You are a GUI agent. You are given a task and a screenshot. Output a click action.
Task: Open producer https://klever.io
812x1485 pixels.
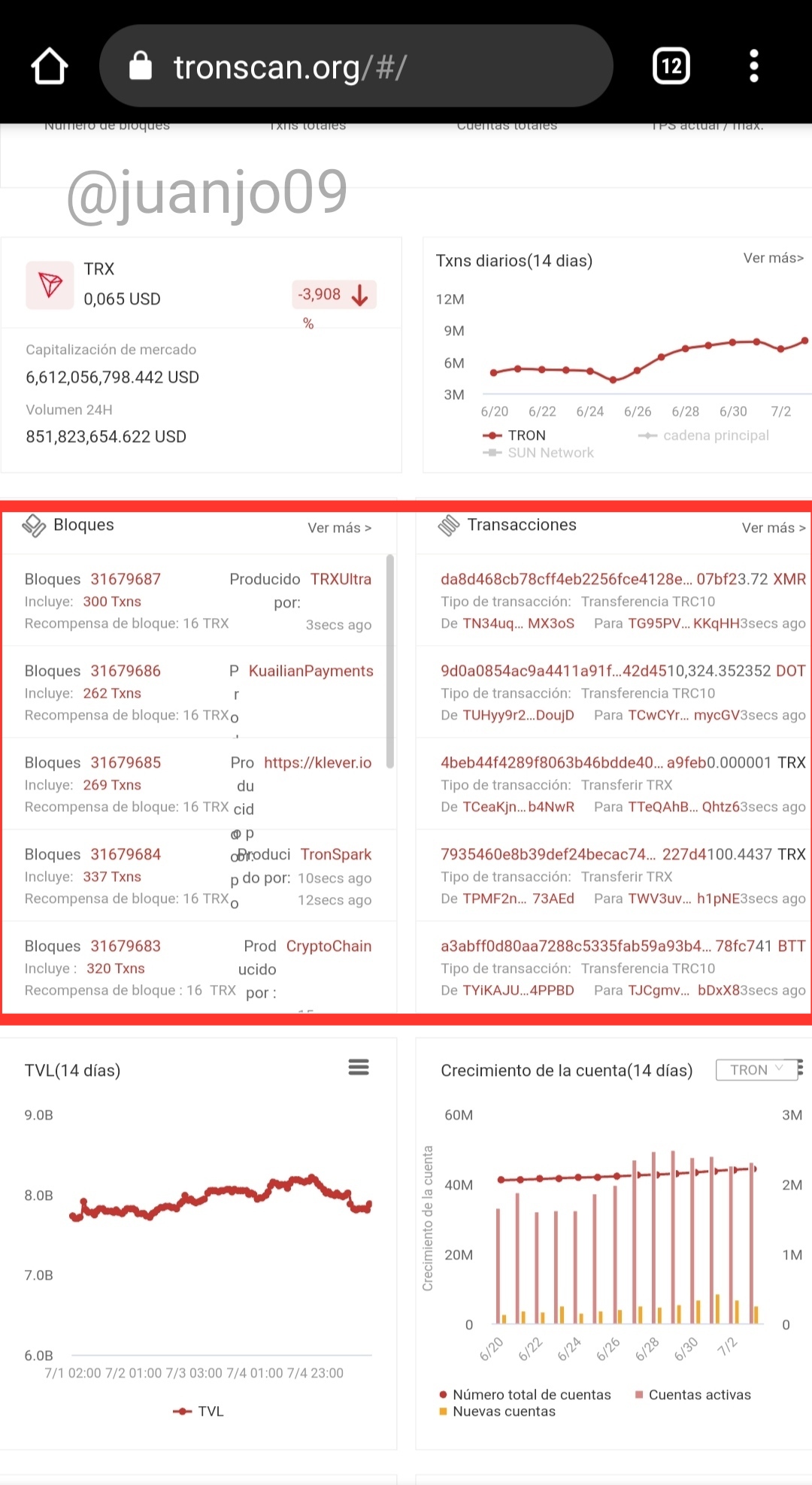pyautogui.click(x=318, y=762)
